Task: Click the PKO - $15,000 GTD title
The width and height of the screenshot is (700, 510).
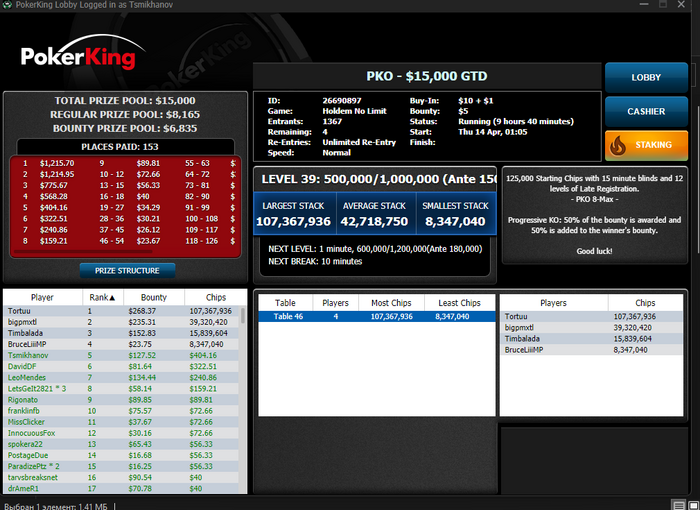Action: tap(427, 76)
